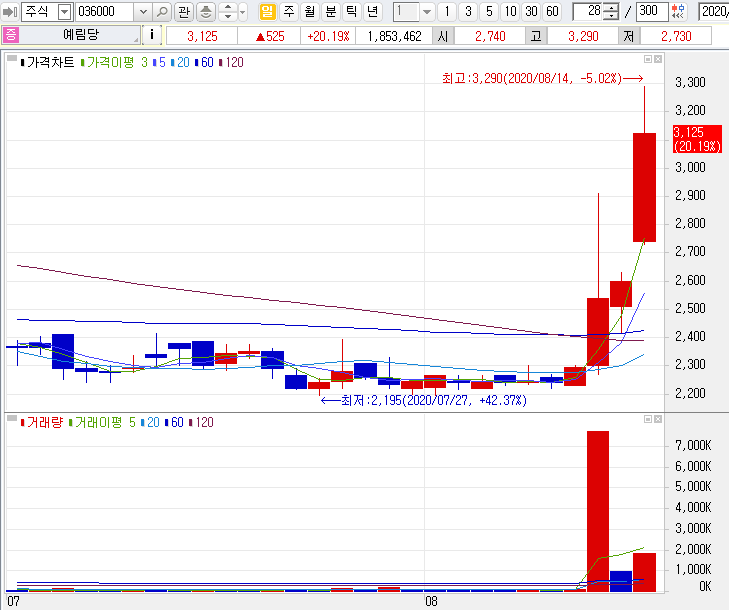Maximize the volume chart pane

click(x=648, y=419)
